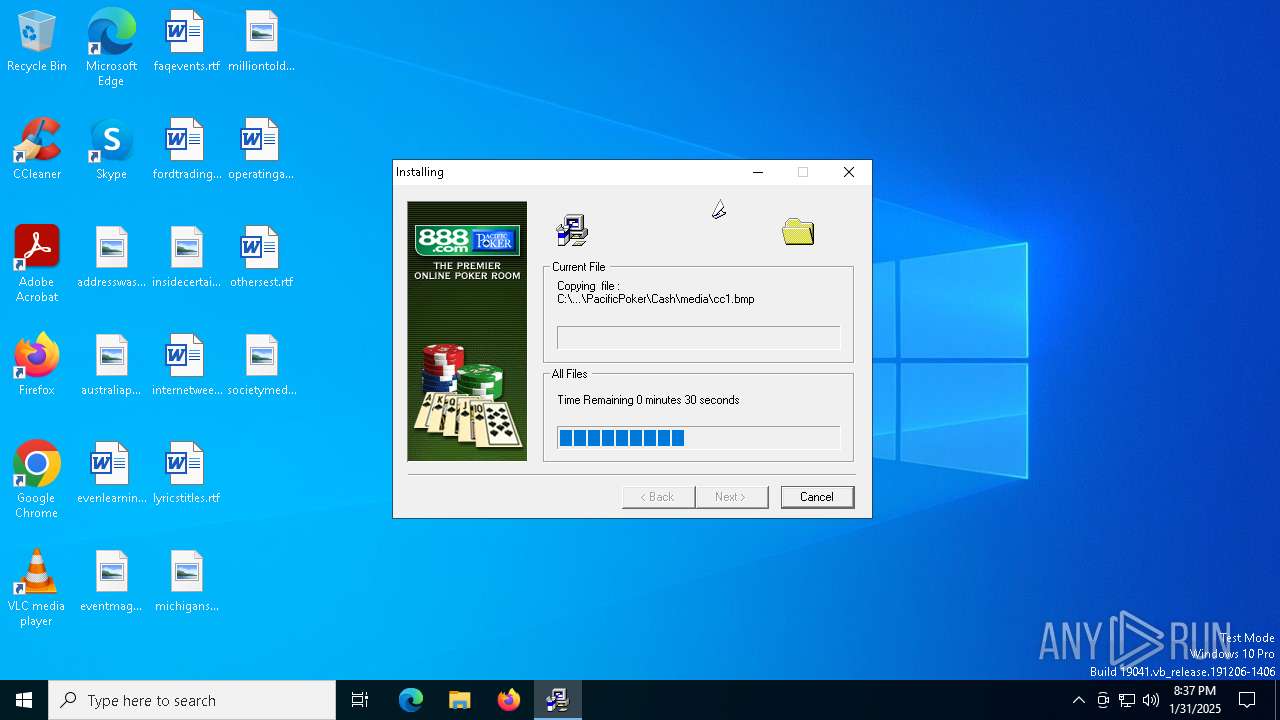Screen dimensions: 1280x720
Task: Click the Cancel button in installer
Action: click(817, 497)
